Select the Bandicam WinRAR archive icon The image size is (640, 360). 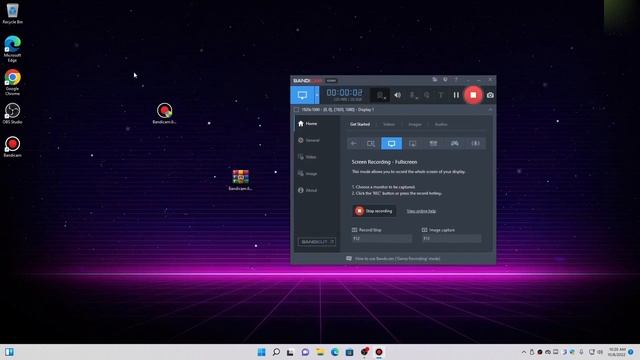pyautogui.click(x=240, y=180)
